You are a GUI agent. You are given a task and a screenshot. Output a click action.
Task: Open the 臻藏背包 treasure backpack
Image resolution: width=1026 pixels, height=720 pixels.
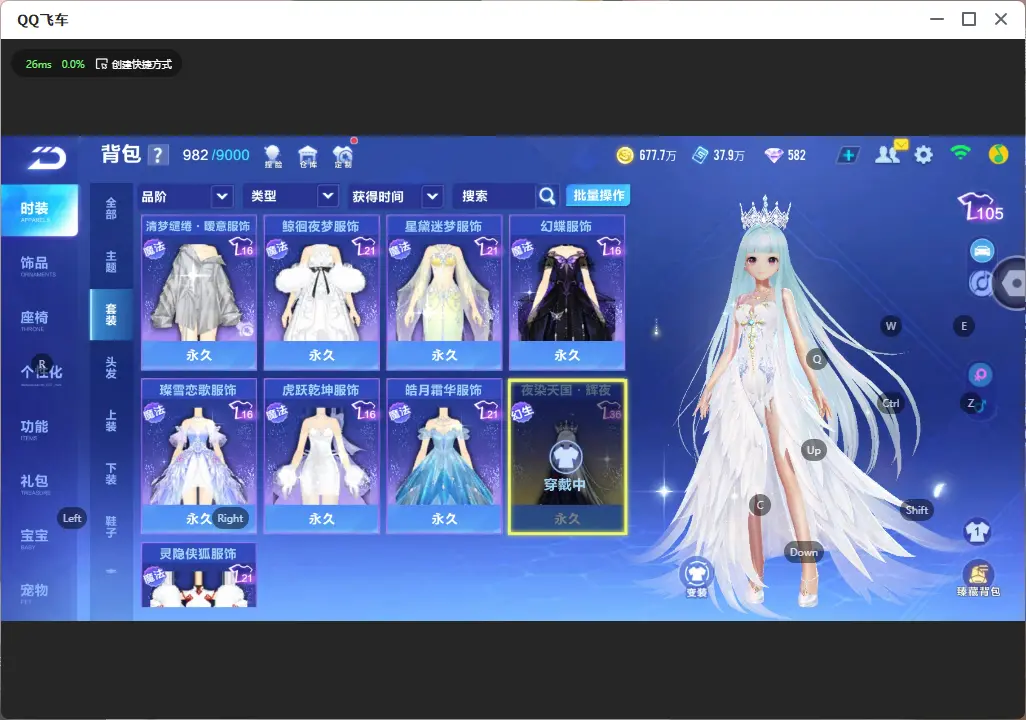(x=978, y=579)
